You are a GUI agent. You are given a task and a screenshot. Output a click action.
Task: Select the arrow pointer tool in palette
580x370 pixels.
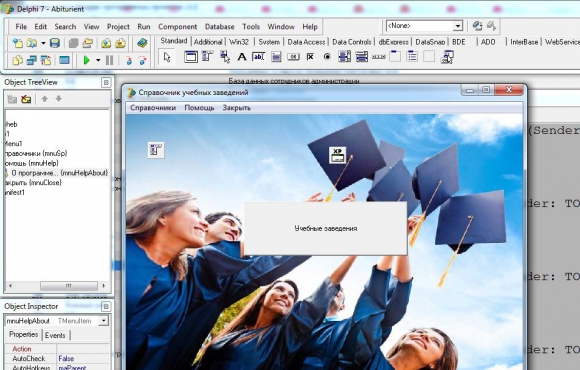click(x=167, y=57)
